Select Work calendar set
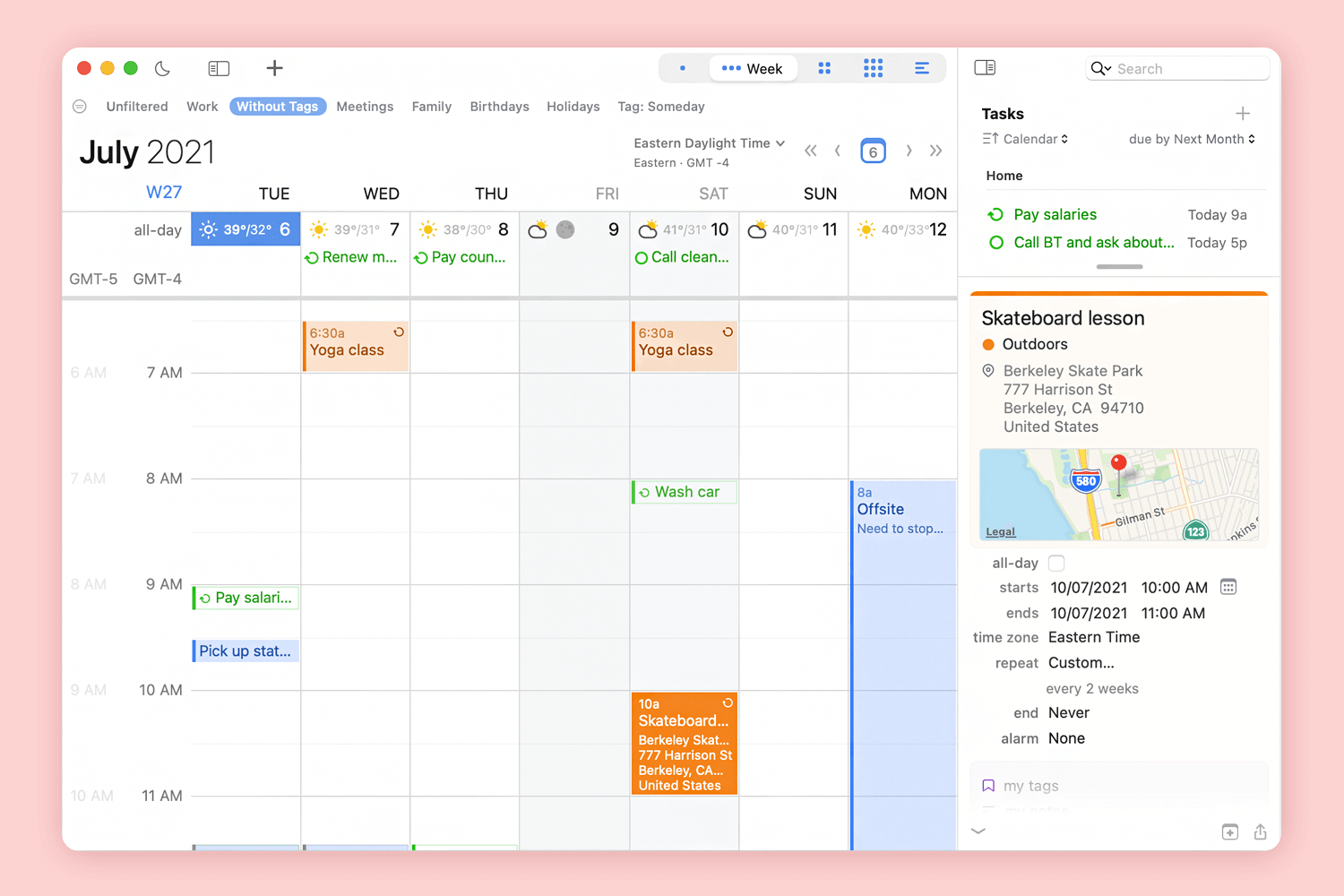1344x896 pixels. pyautogui.click(x=202, y=107)
